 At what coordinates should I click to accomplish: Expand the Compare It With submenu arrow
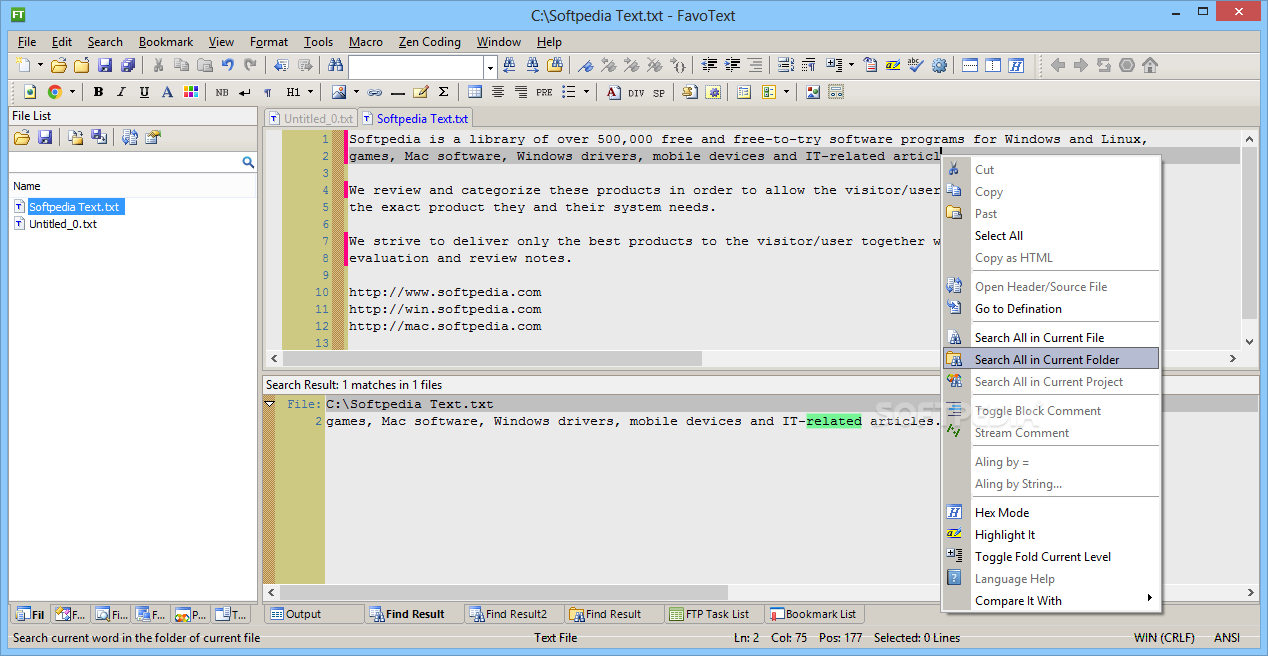(1149, 599)
